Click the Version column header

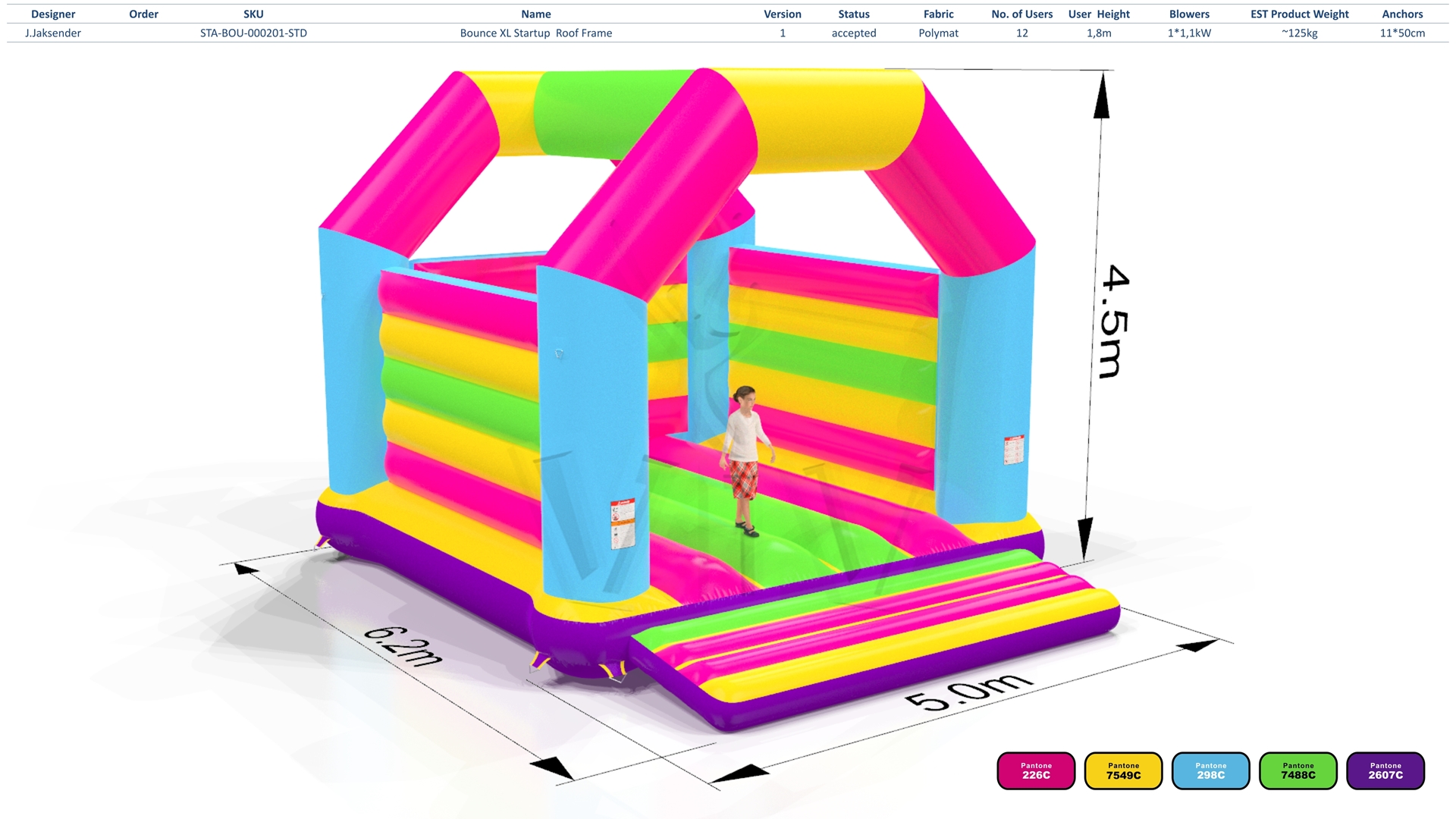point(783,14)
